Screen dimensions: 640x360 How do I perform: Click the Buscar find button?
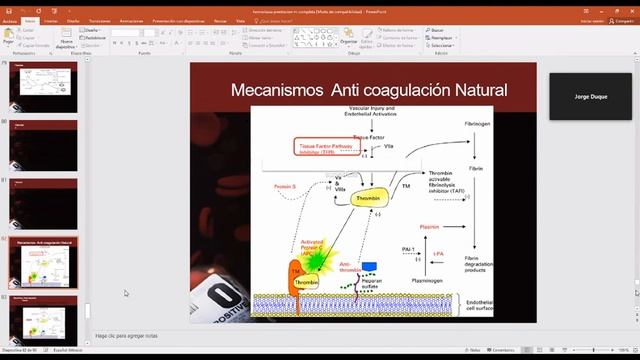pyautogui.click(x=434, y=30)
